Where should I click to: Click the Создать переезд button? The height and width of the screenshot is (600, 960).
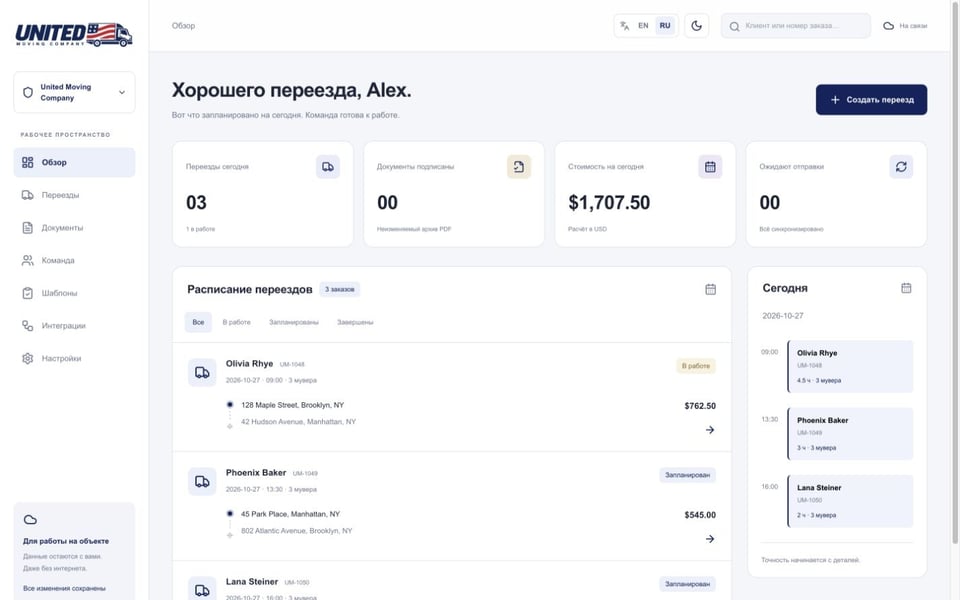[871, 100]
